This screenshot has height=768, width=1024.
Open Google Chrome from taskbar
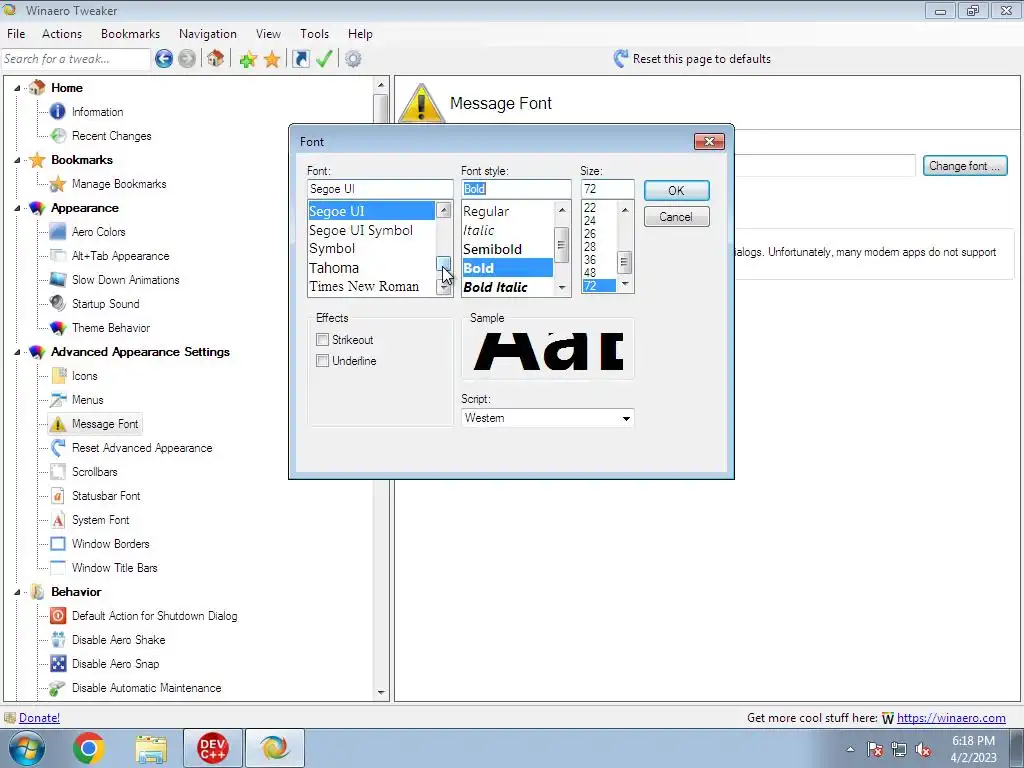point(89,748)
